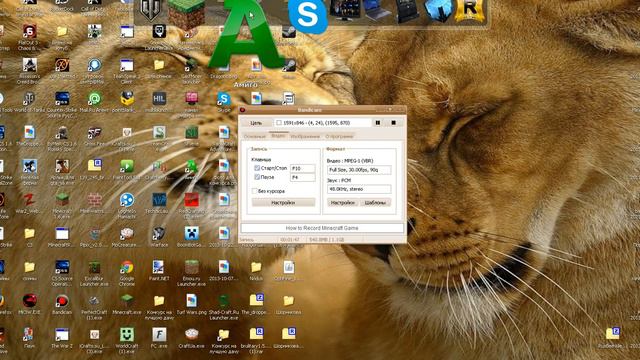Pause the Bandicam recording

(x=378, y=122)
